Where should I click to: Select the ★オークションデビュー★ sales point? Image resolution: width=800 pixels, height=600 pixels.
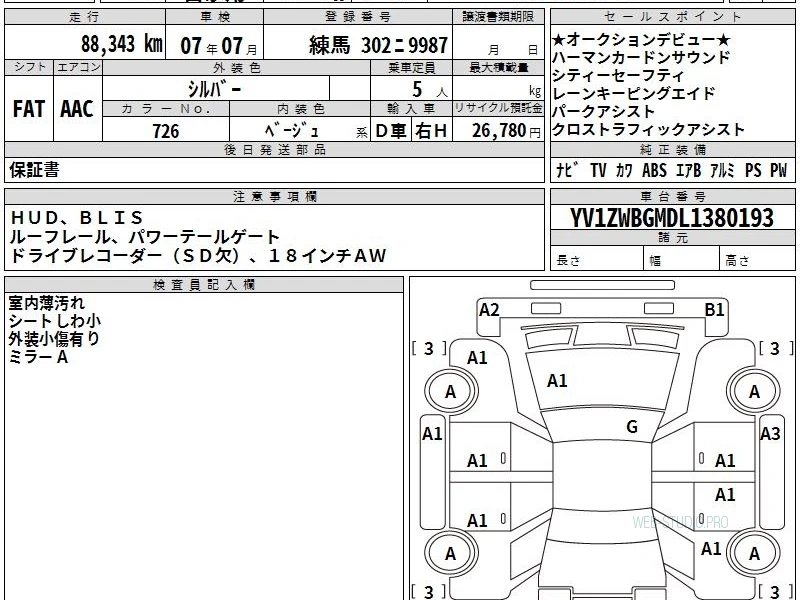(641, 40)
